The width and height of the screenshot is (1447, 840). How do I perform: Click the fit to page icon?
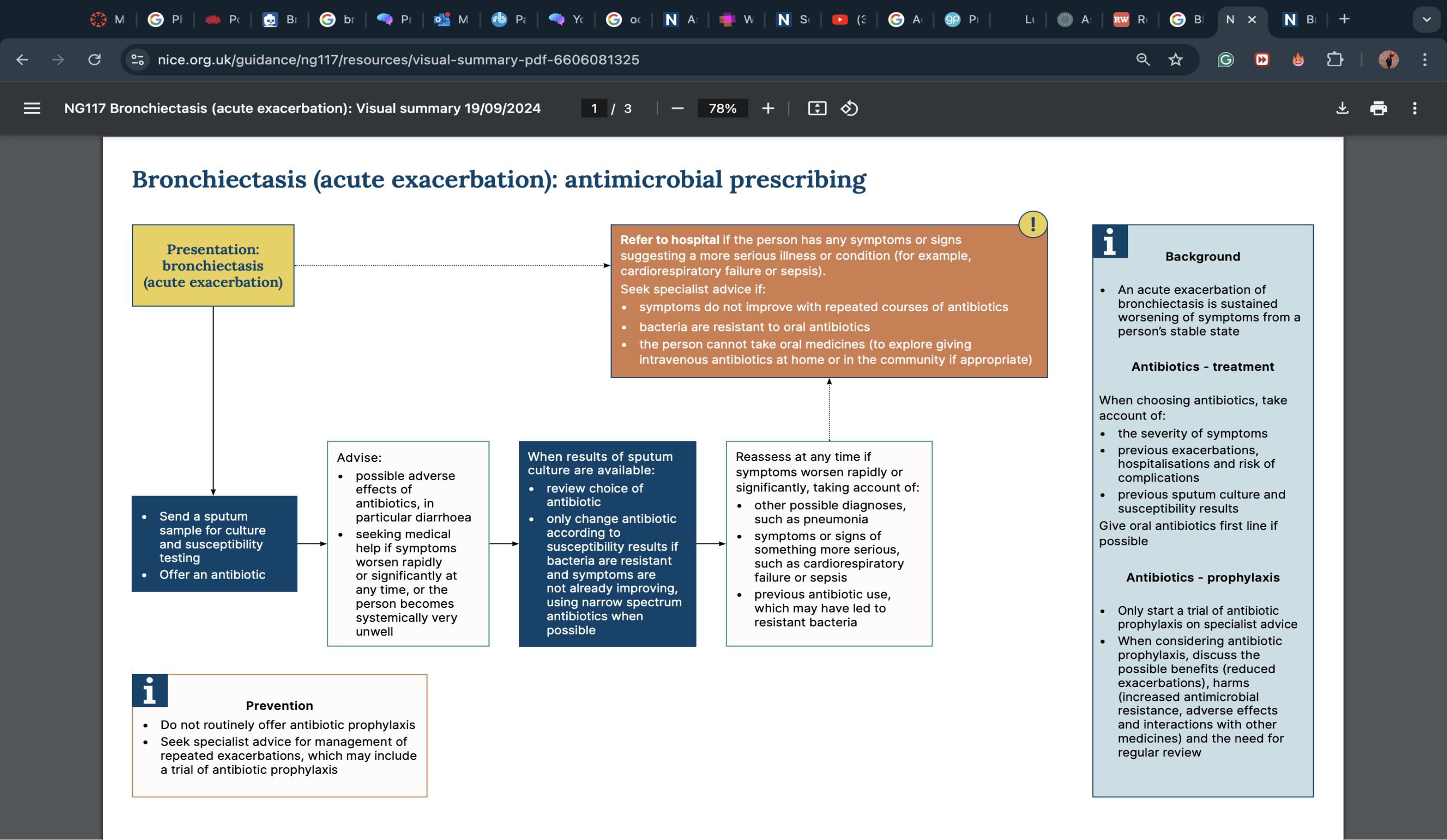817,108
